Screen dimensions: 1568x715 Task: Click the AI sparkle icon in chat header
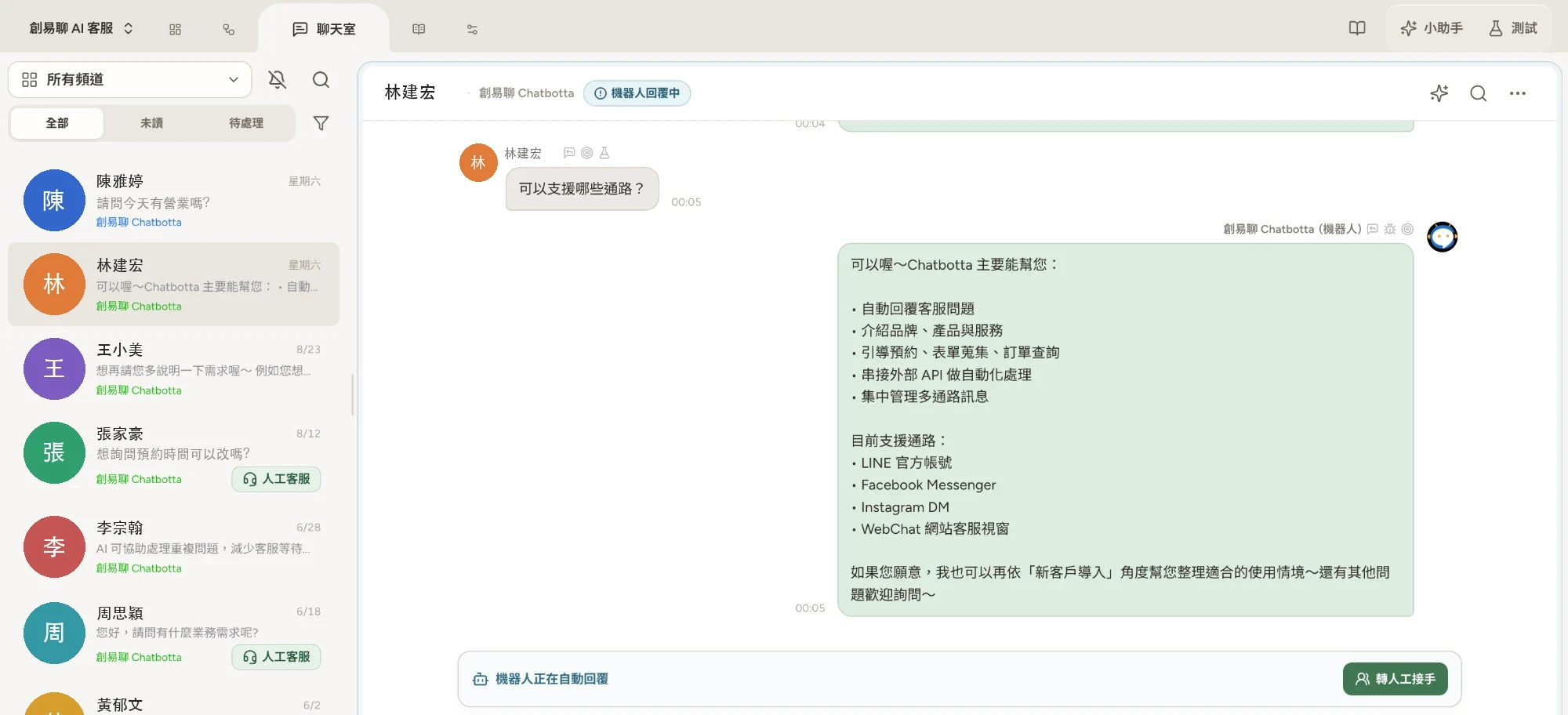1439,93
